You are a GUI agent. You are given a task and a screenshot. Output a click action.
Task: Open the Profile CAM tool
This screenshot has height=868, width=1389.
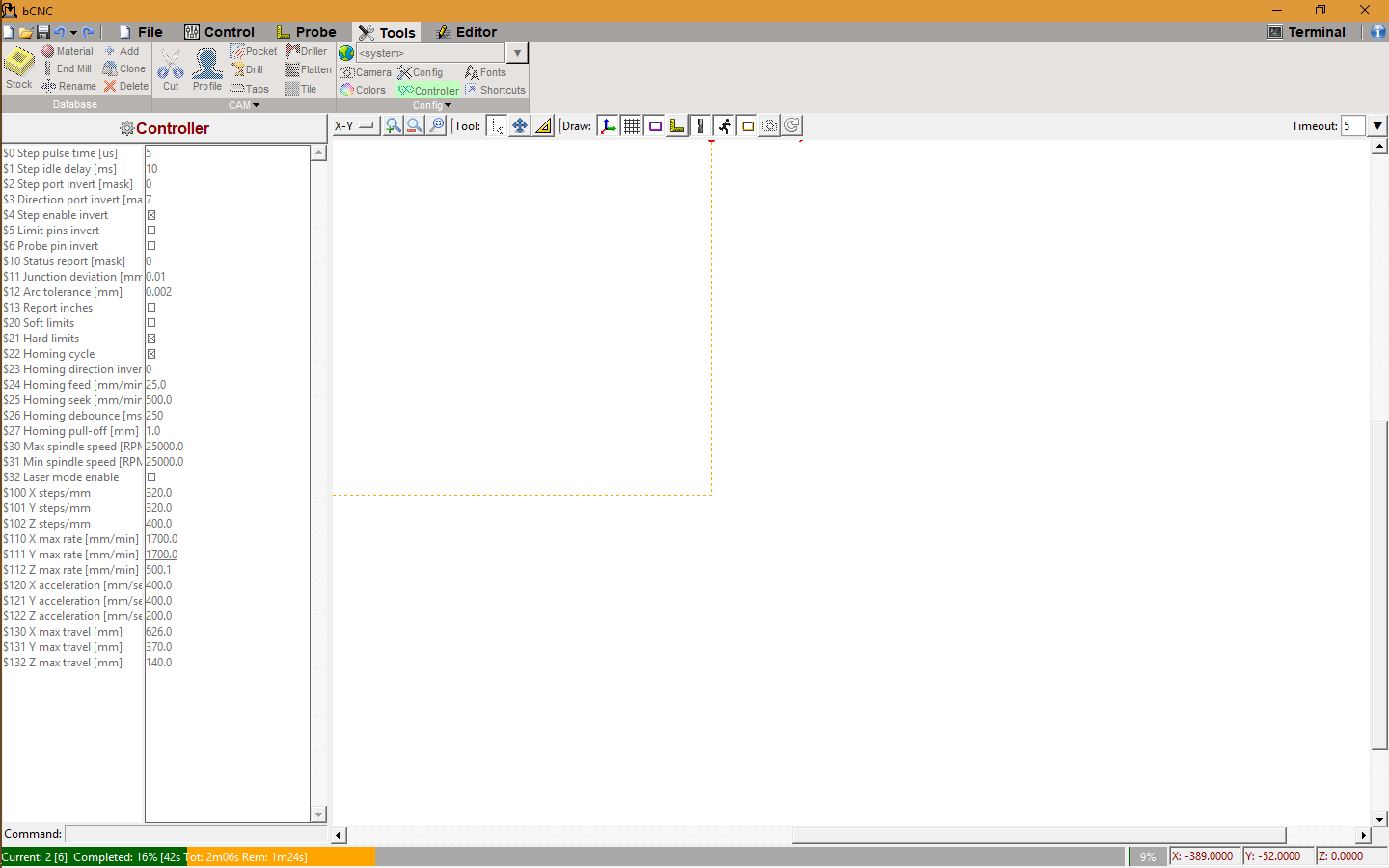click(x=206, y=69)
